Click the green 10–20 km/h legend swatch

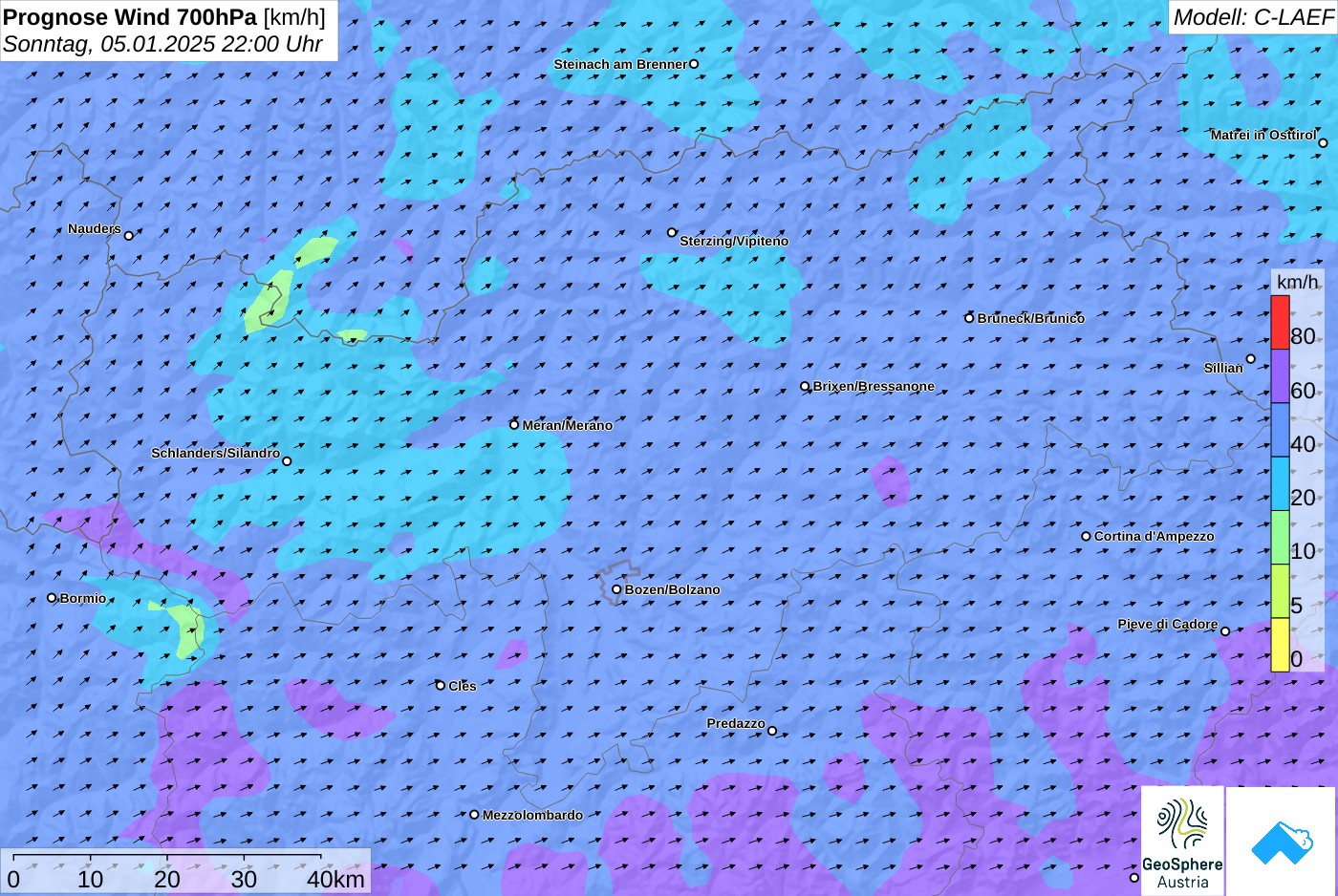coord(1280,538)
